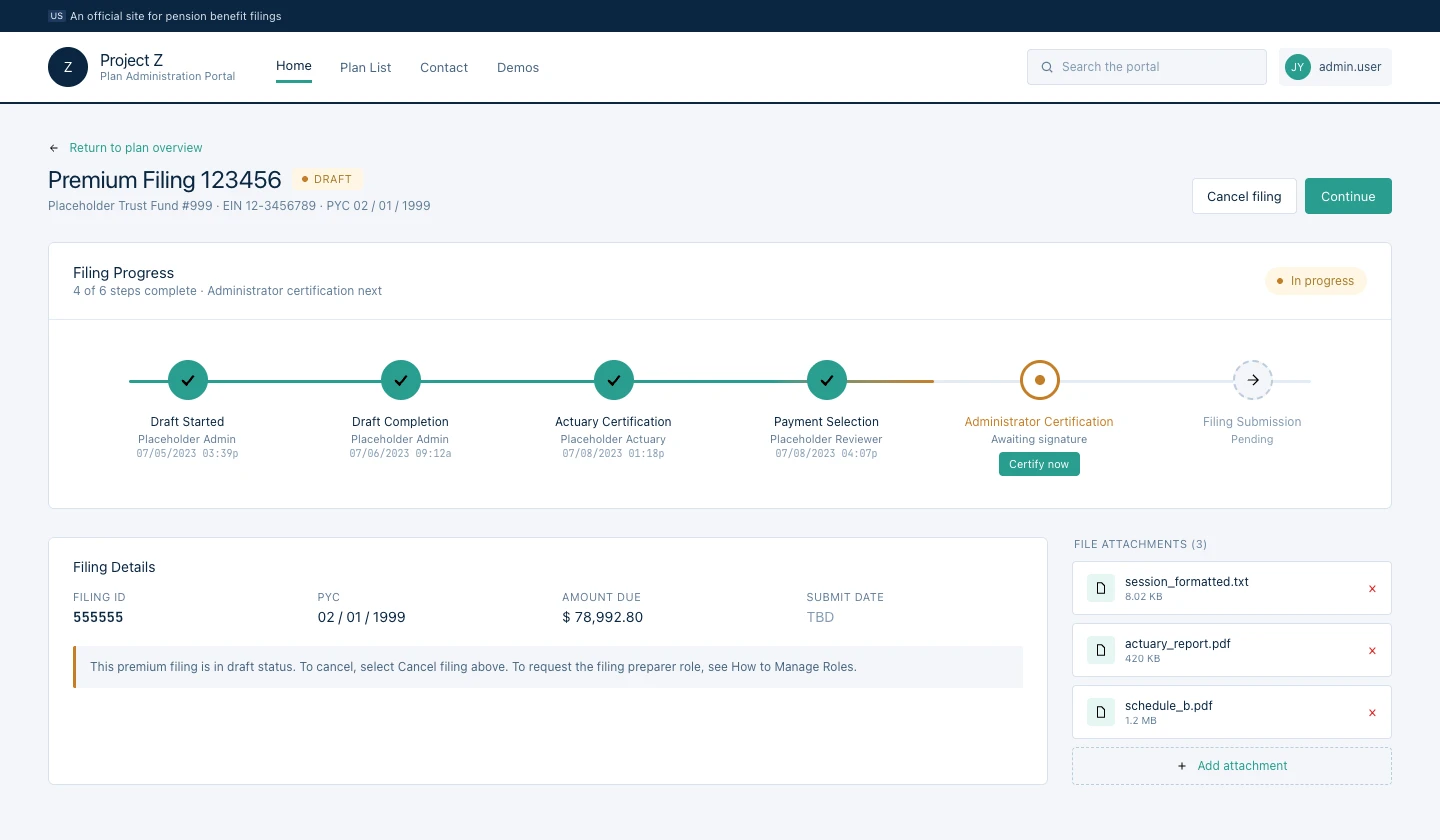Click the Draft Started checkmark step
The image size is (1440, 840).
click(188, 380)
